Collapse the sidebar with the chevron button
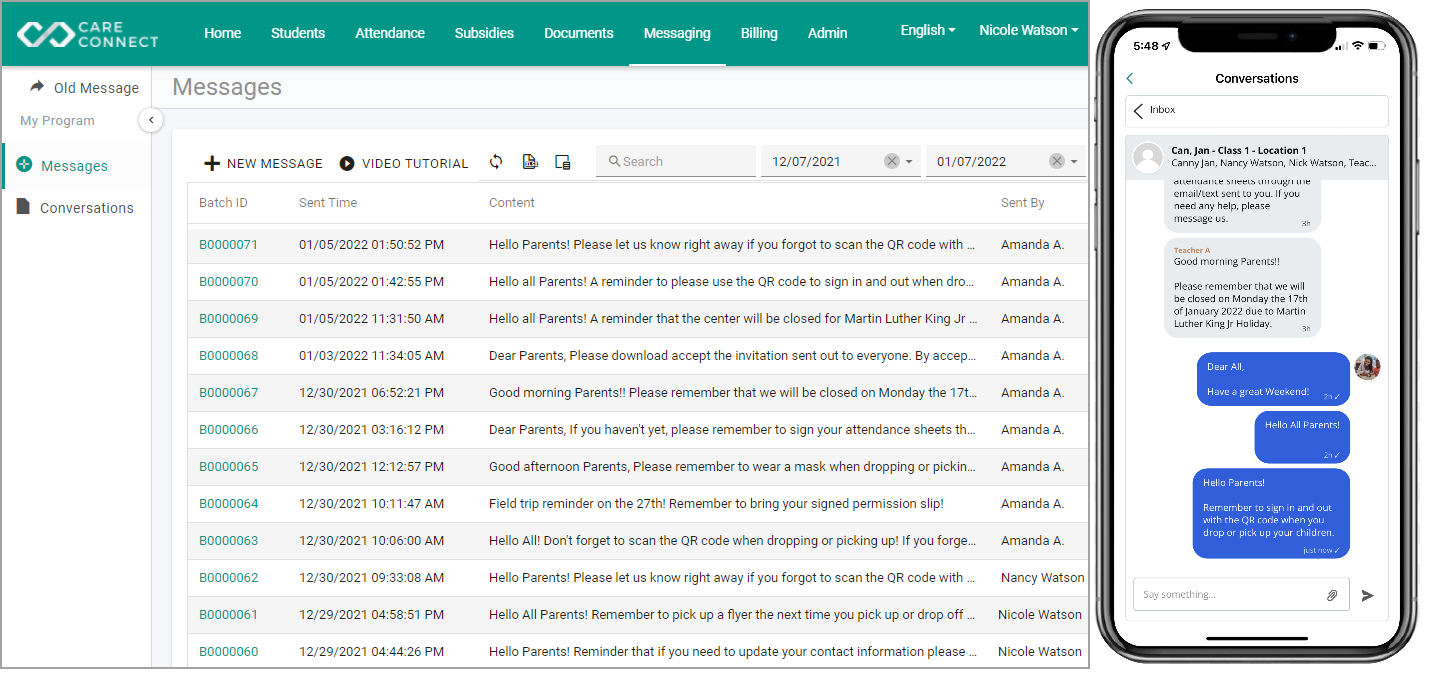The image size is (1429, 676). tap(150, 120)
